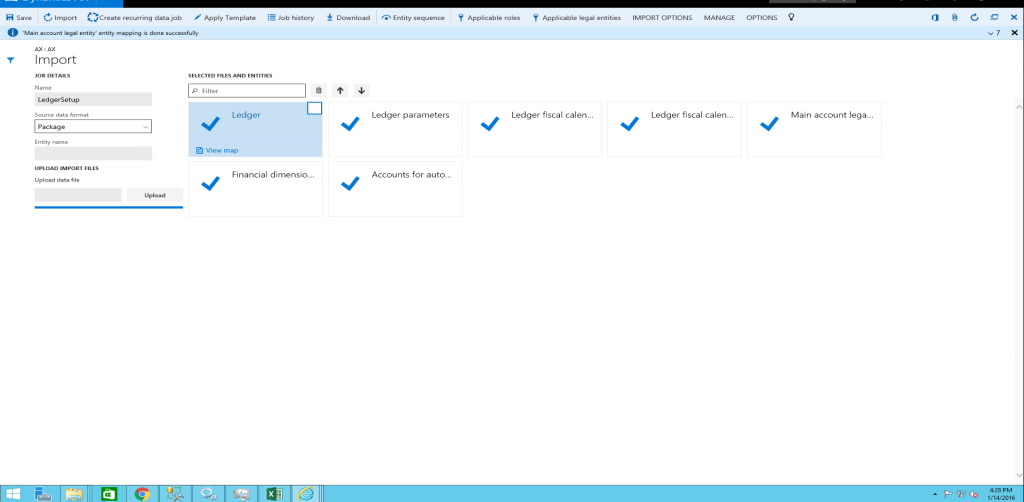Select the Accounts for auto... tile

[395, 189]
